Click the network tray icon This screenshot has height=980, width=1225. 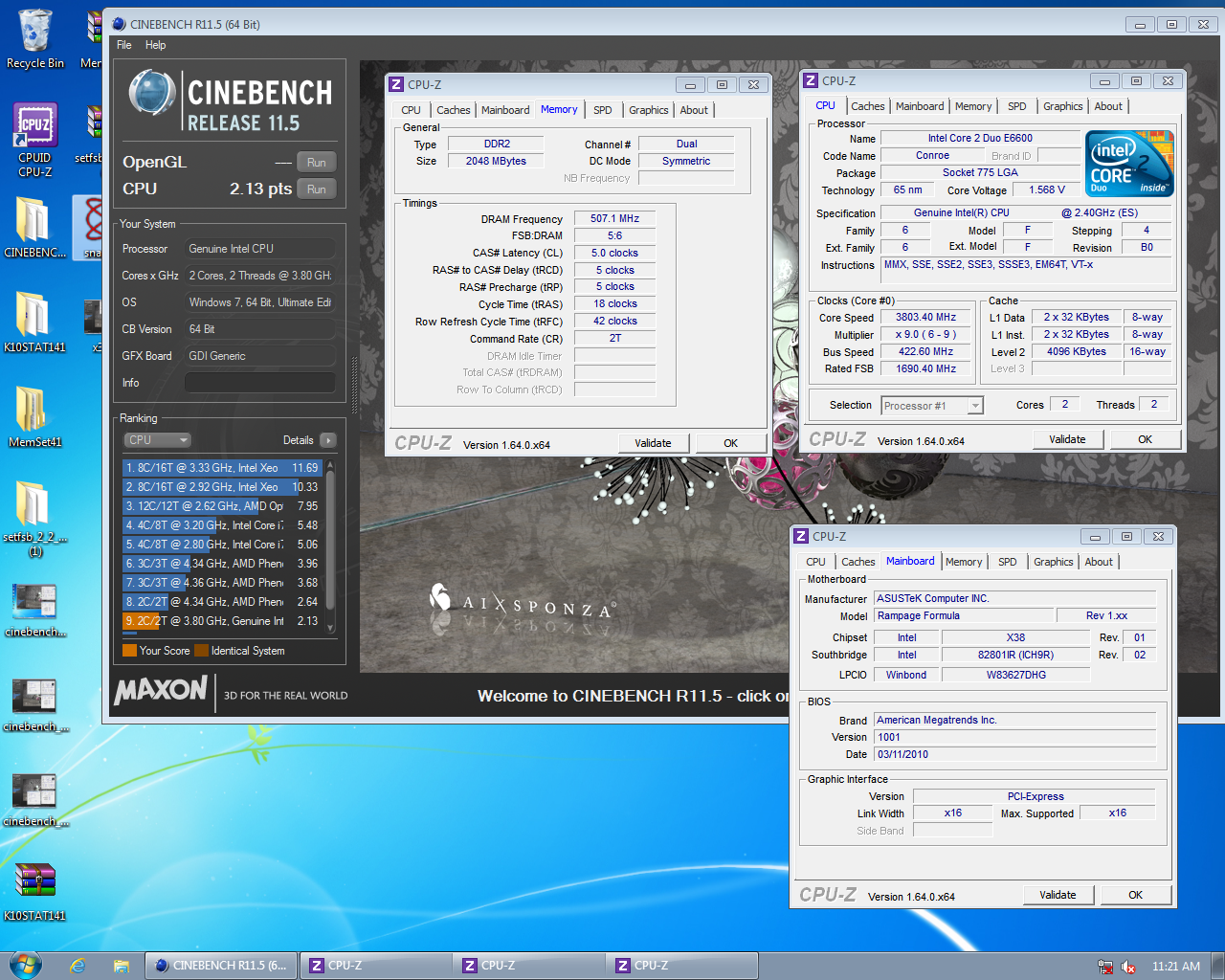[x=1105, y=967]
